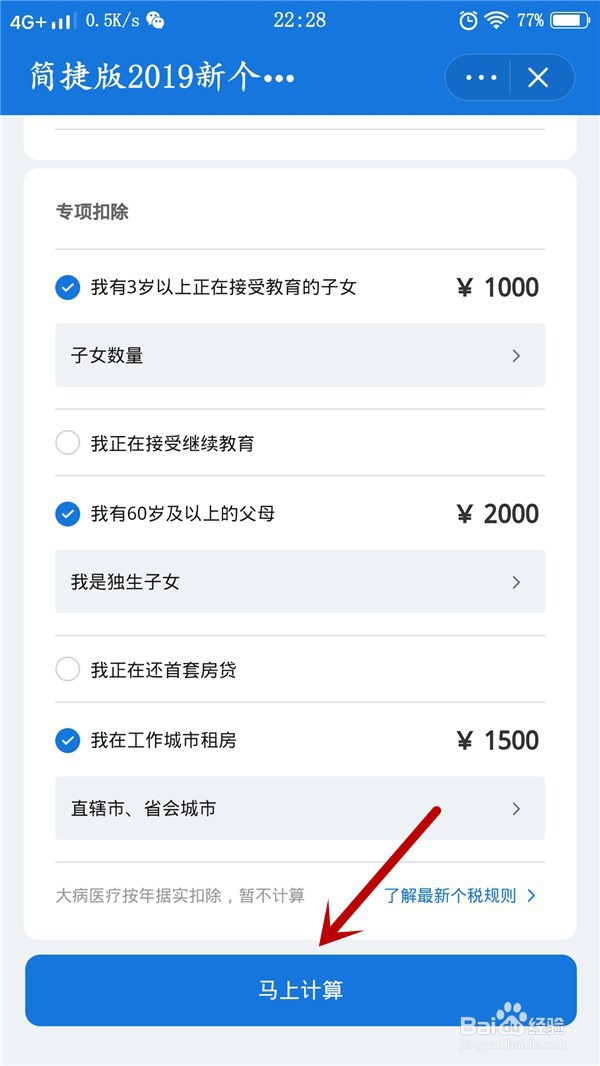Click the 马上计算 button
The width and height of the screenshot is (600, 1066).
tap(300, 990)
